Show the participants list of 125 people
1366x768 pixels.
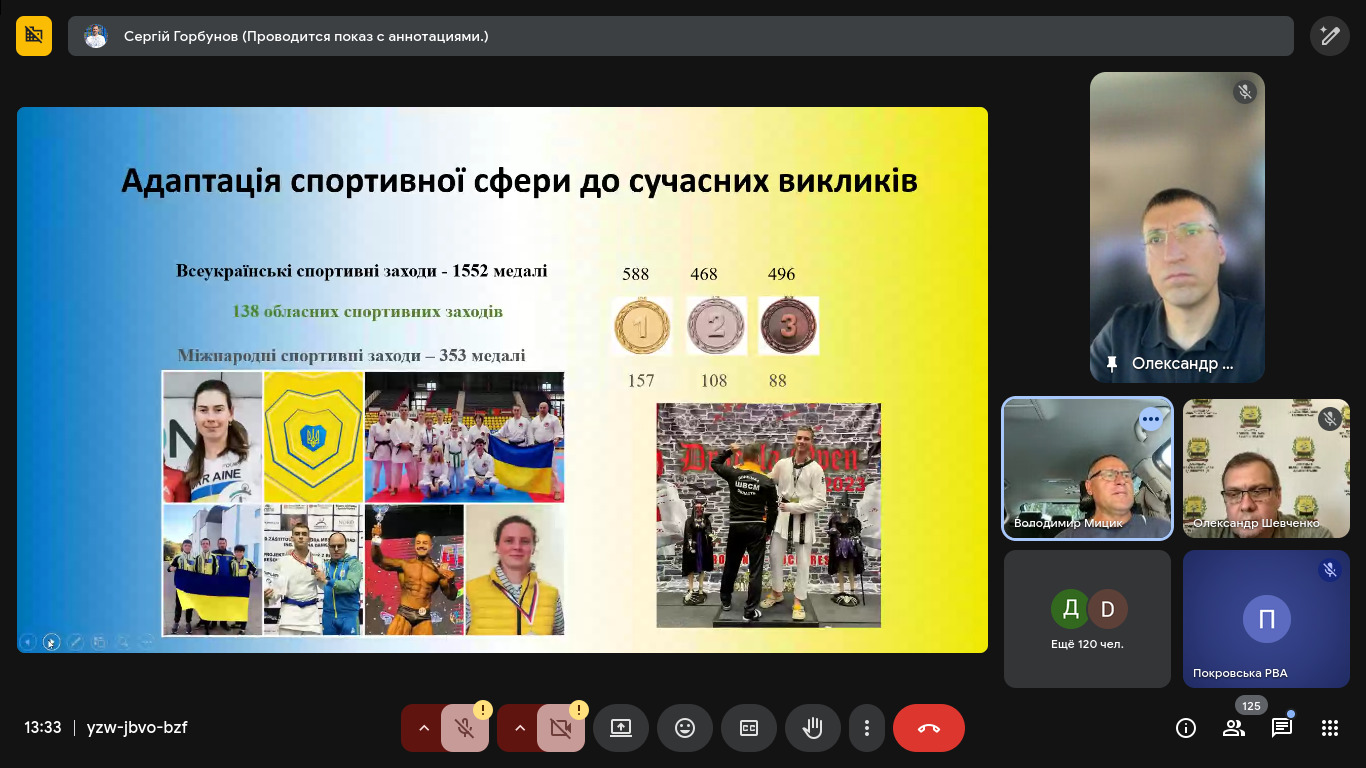[1234, 728]
